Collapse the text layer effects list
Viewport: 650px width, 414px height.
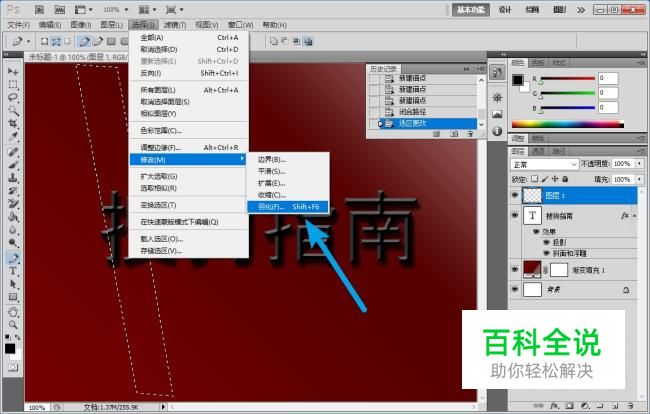coord(635,216)
